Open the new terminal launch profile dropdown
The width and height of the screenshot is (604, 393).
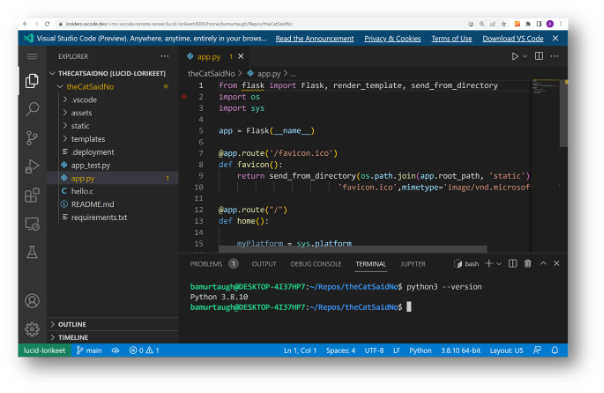tap(499, 264)
